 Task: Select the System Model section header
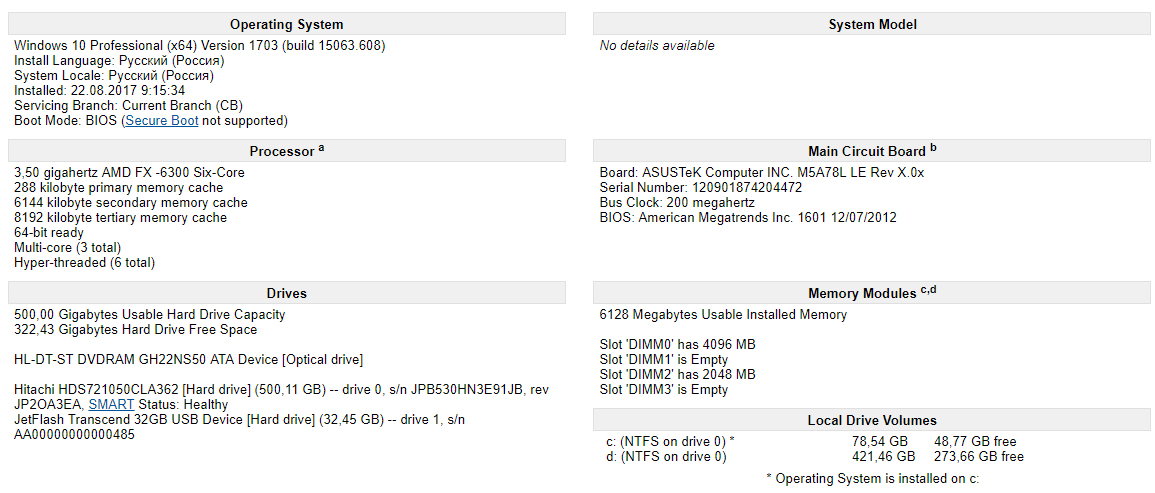pyautogui.click(x=872, y=24)
